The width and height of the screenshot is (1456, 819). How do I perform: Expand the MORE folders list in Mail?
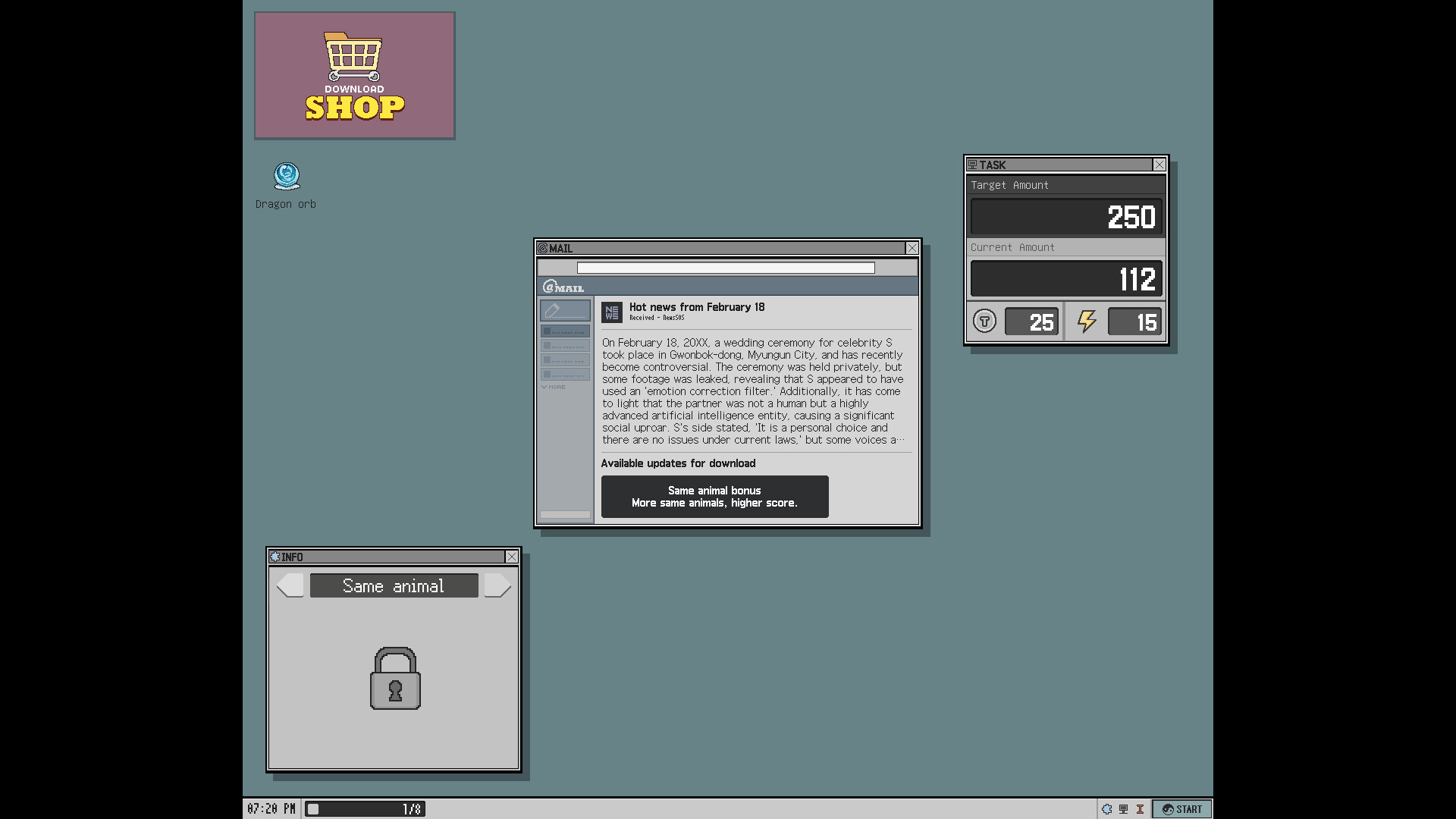(x=553, y=387)
